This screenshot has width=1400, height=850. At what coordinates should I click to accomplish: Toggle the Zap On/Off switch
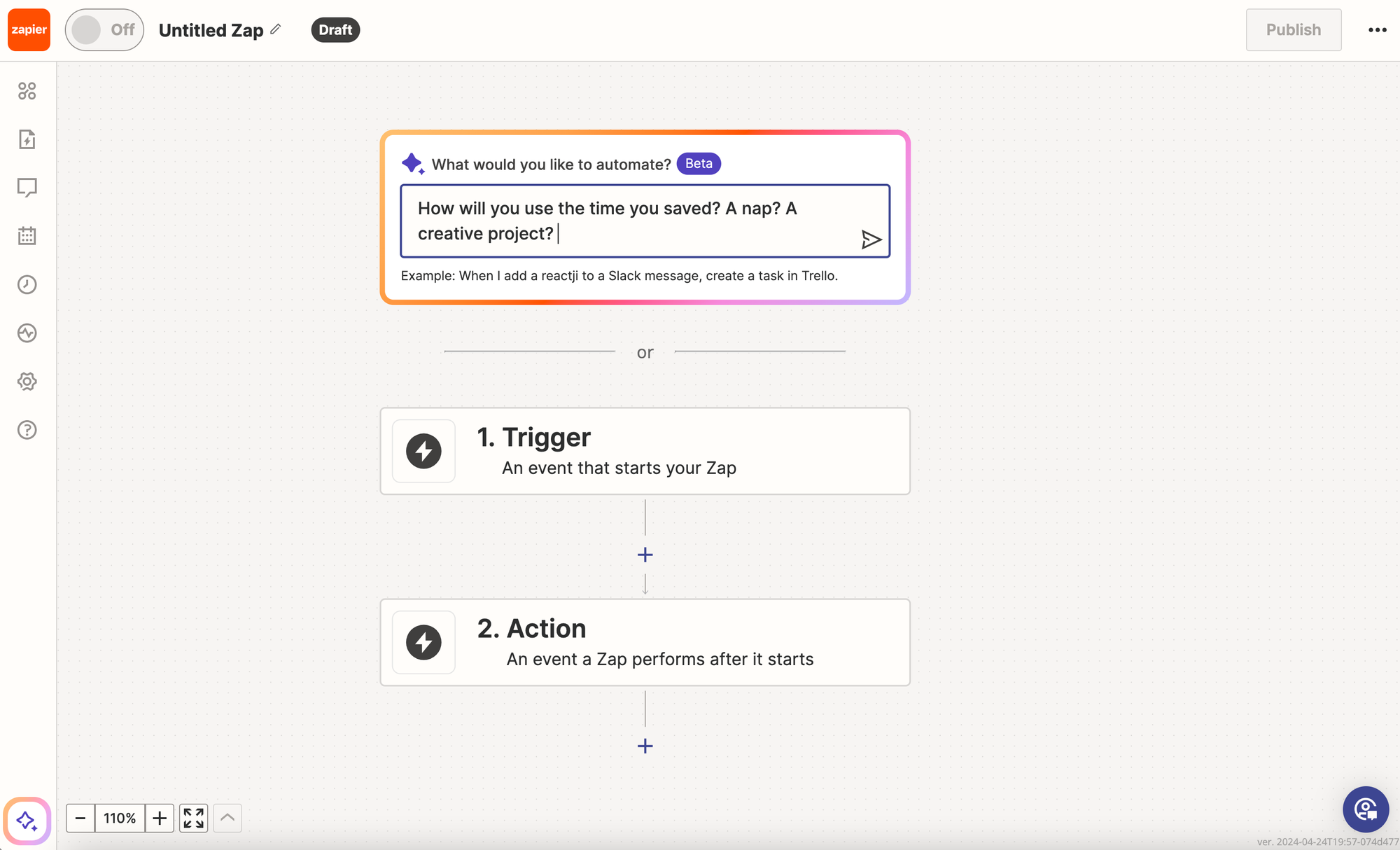(x=104, y=29)
